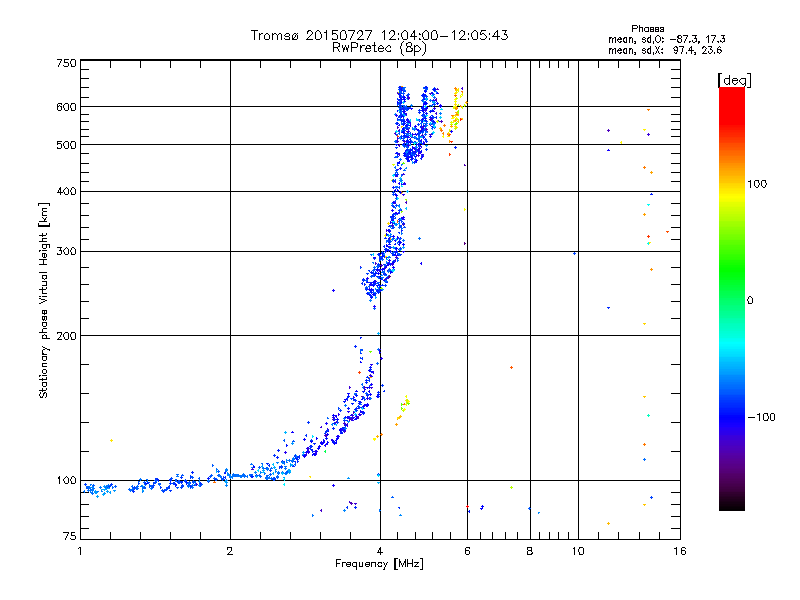
Task: Click the y-axis tick label 300
Action: (66, 252)
